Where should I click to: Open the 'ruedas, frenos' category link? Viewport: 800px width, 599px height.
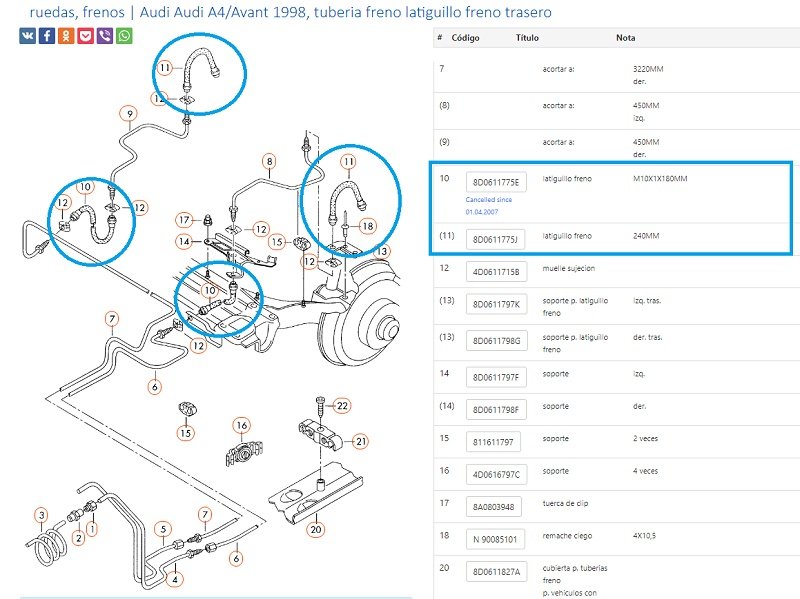pyautogui.click(x=77, y=12)
